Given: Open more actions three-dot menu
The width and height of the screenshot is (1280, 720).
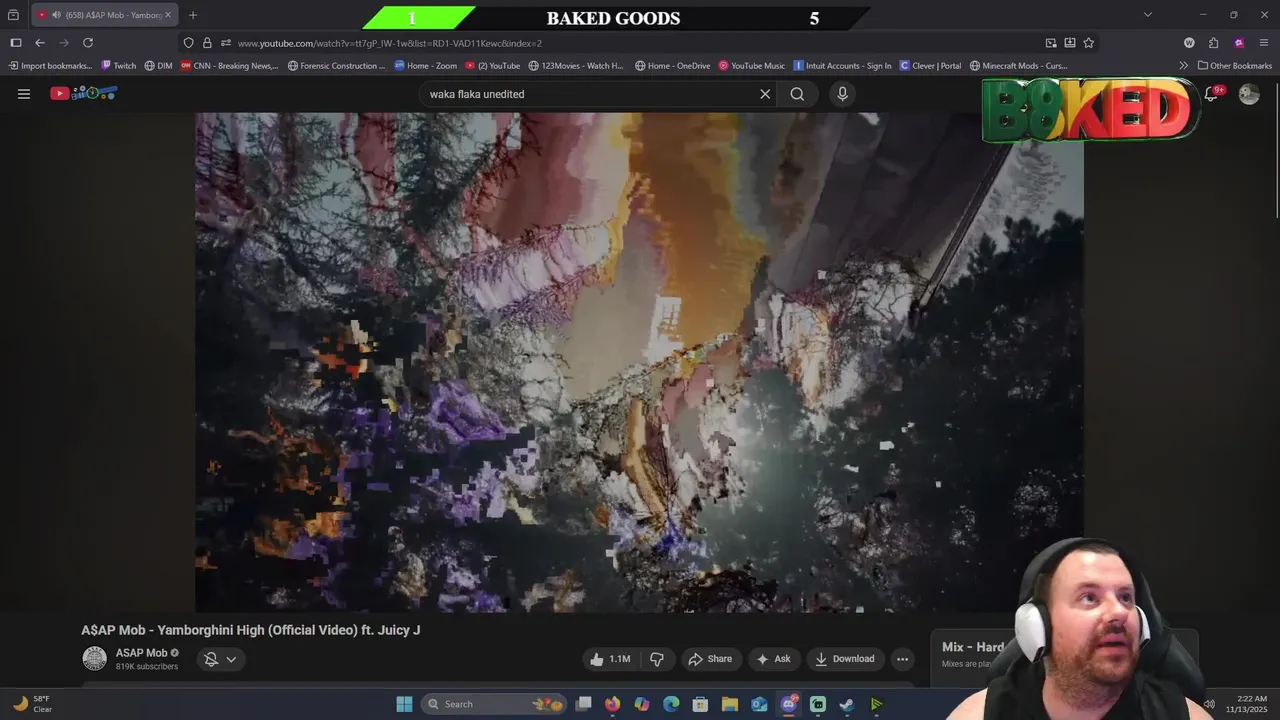Looking at the screenshot, I should [902, 659].
